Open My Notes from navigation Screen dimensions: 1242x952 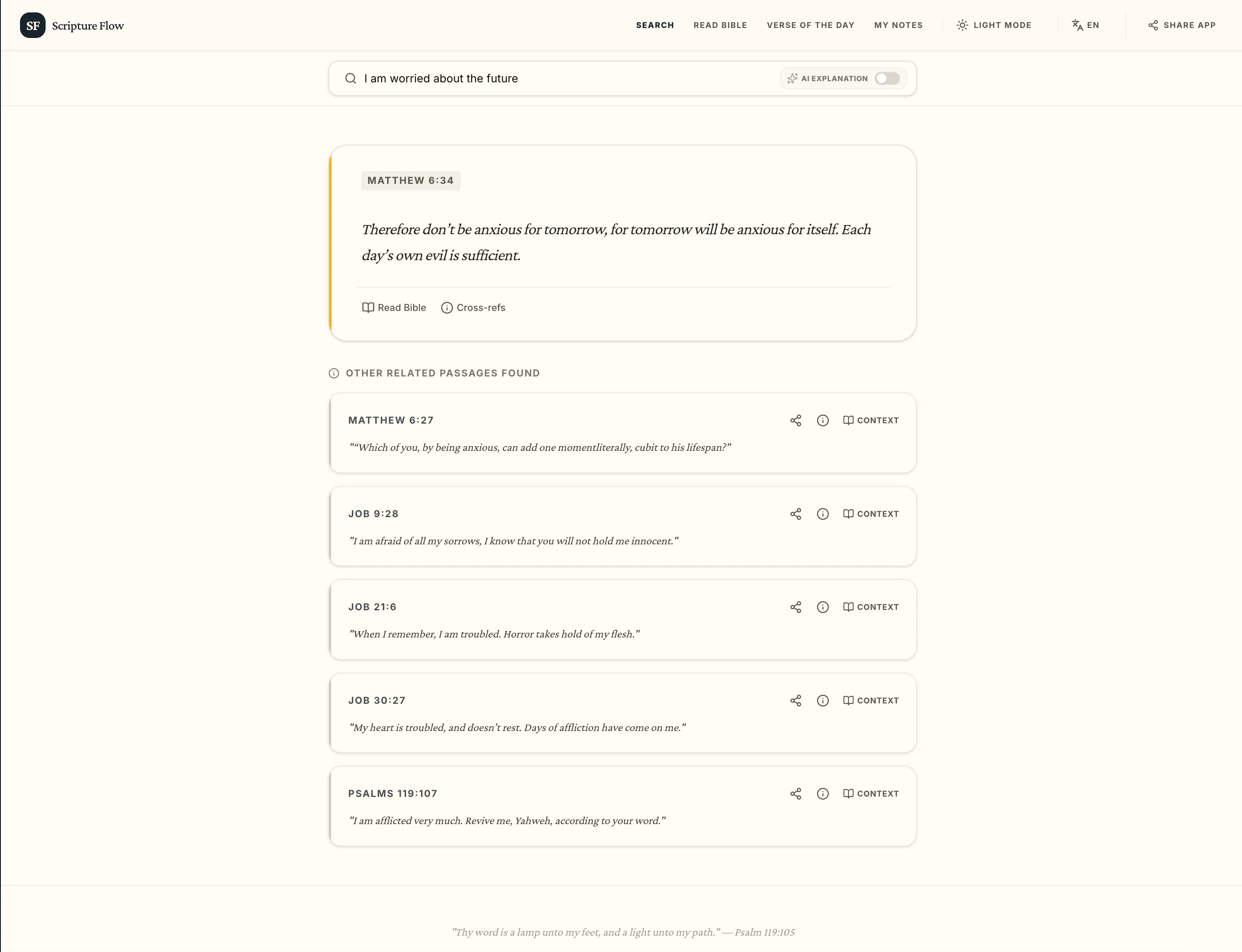pyautogui.click(x=898, y=25)
